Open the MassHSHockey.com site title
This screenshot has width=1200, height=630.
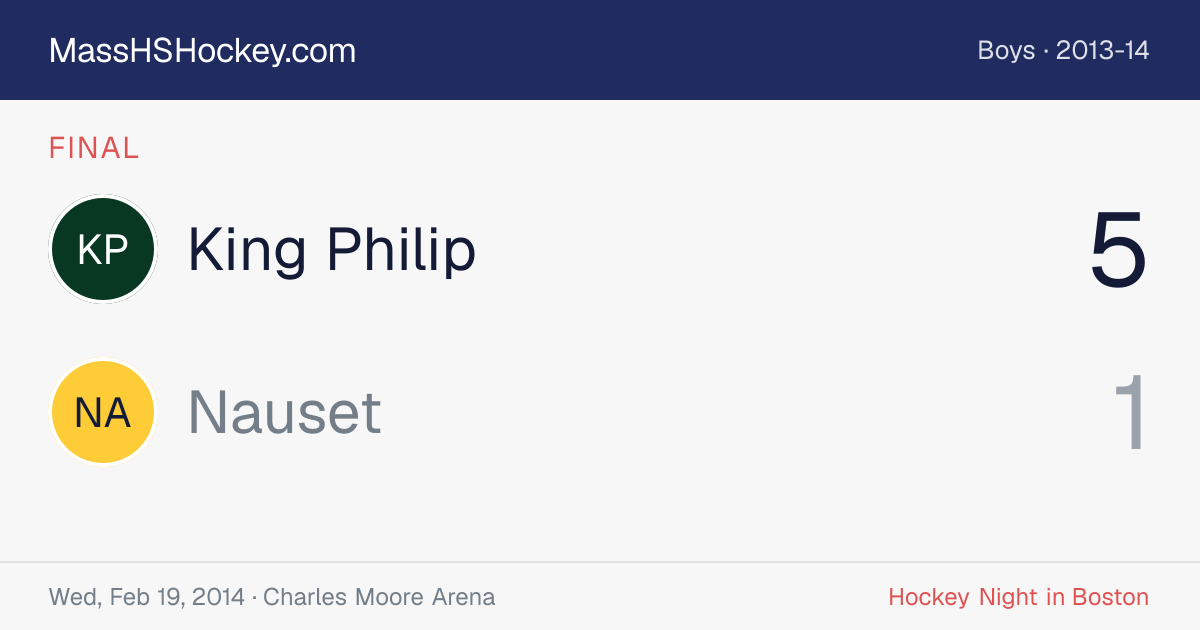(202, 51)
